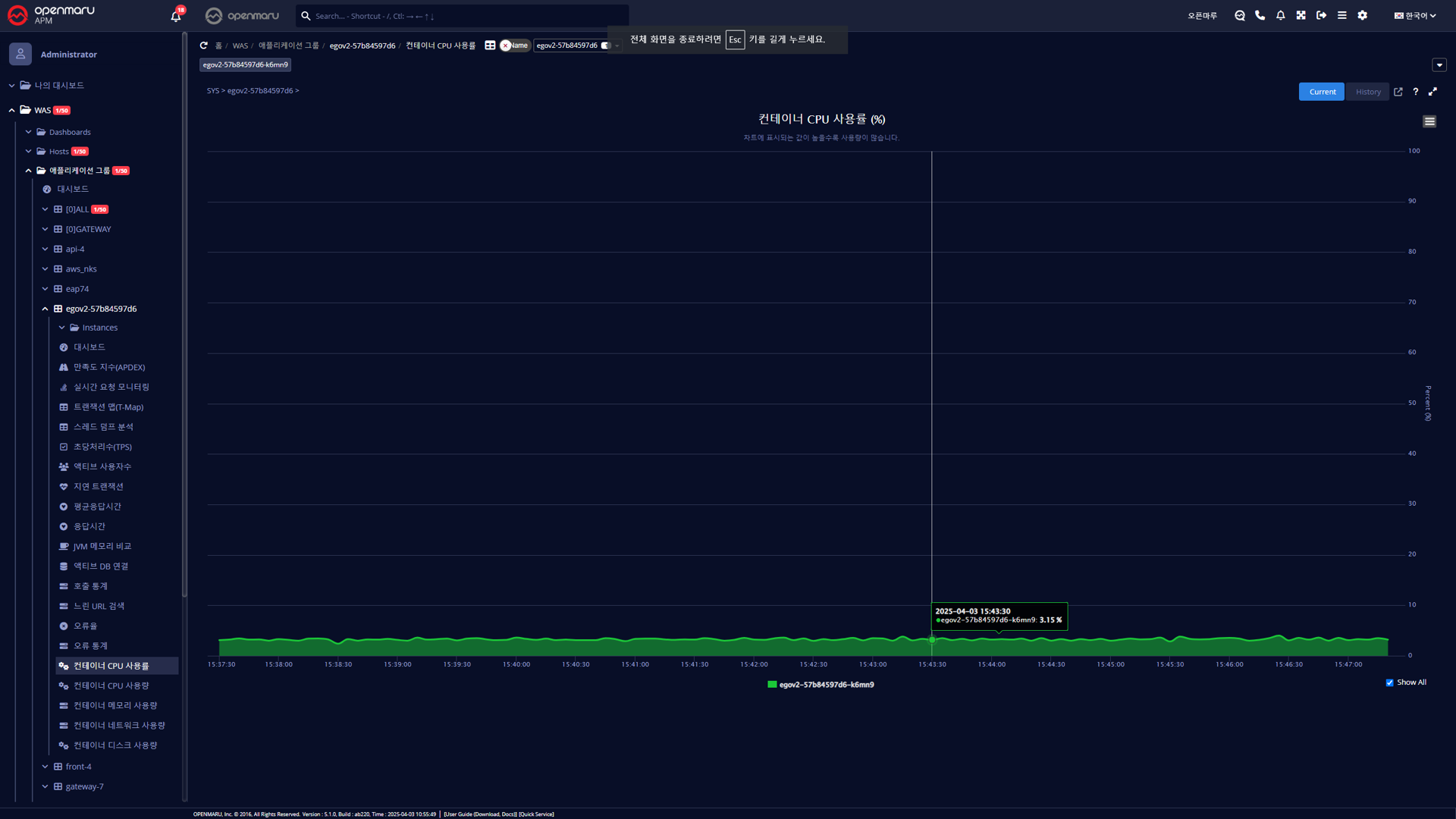1456x819 pixels.
Task: Open the settings gear icon
Action: (1362, 15)
